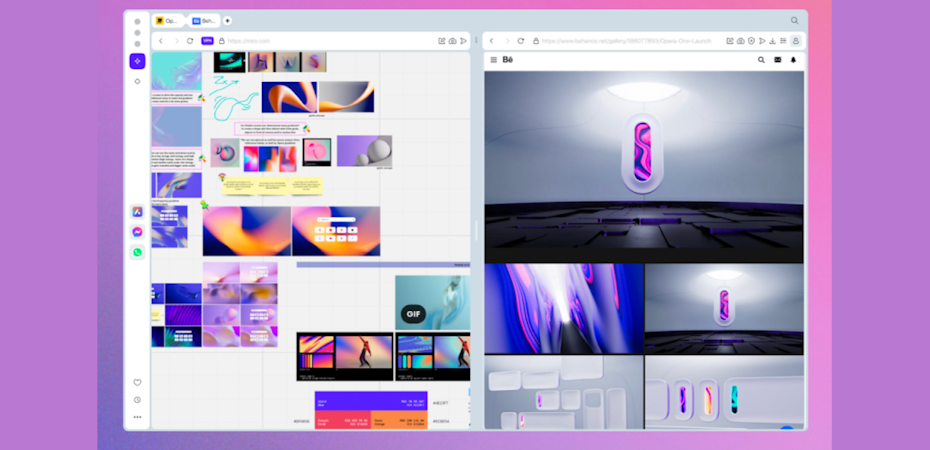Click the GIF badge on Miro board image

point(413,314)
